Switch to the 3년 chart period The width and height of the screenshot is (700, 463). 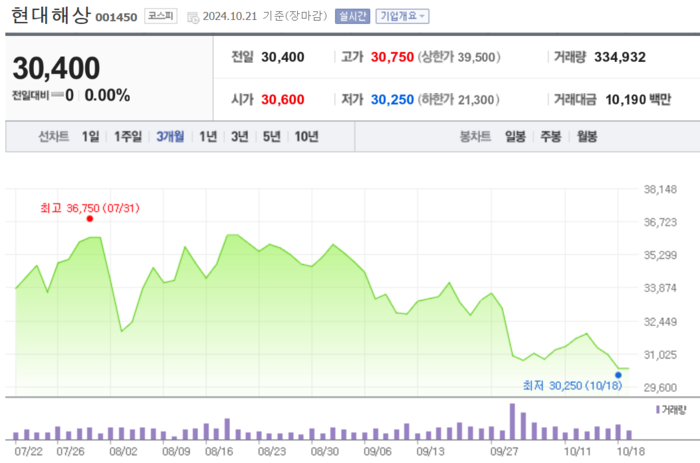coord(239,137)
